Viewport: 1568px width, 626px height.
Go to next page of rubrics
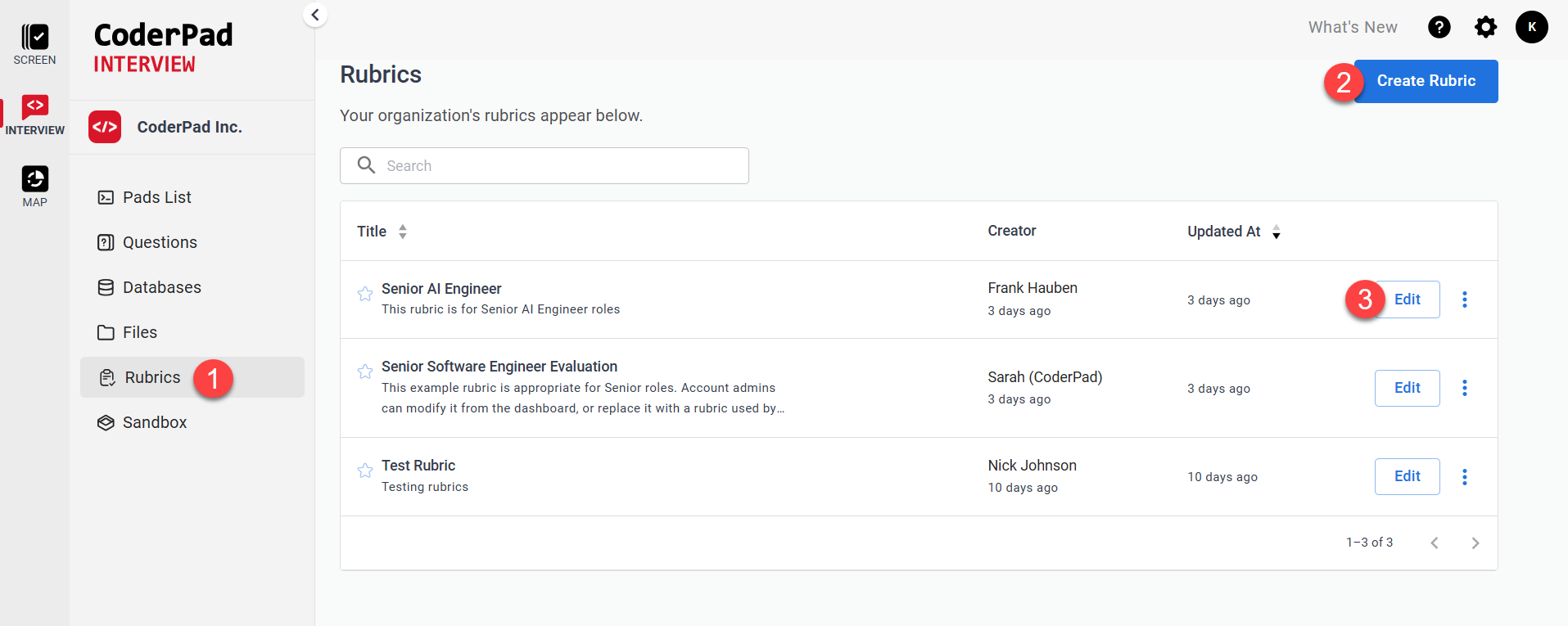coord(1475,543)
